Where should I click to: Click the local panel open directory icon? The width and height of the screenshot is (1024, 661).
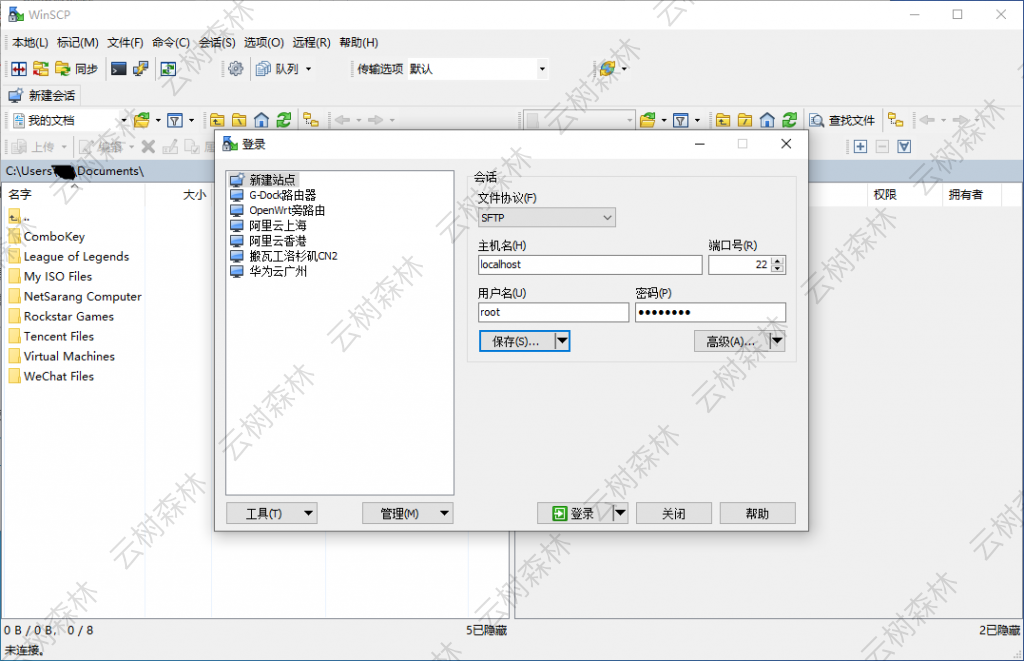click(142, 120)
